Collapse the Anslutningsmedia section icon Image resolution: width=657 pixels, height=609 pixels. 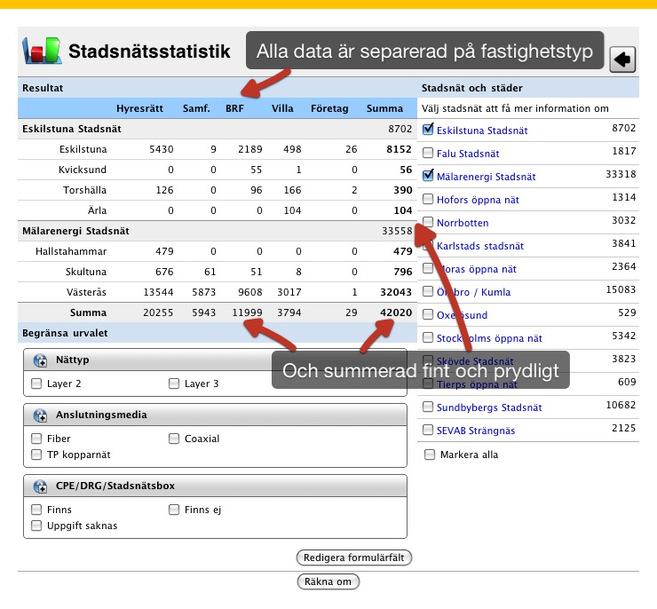41,416
